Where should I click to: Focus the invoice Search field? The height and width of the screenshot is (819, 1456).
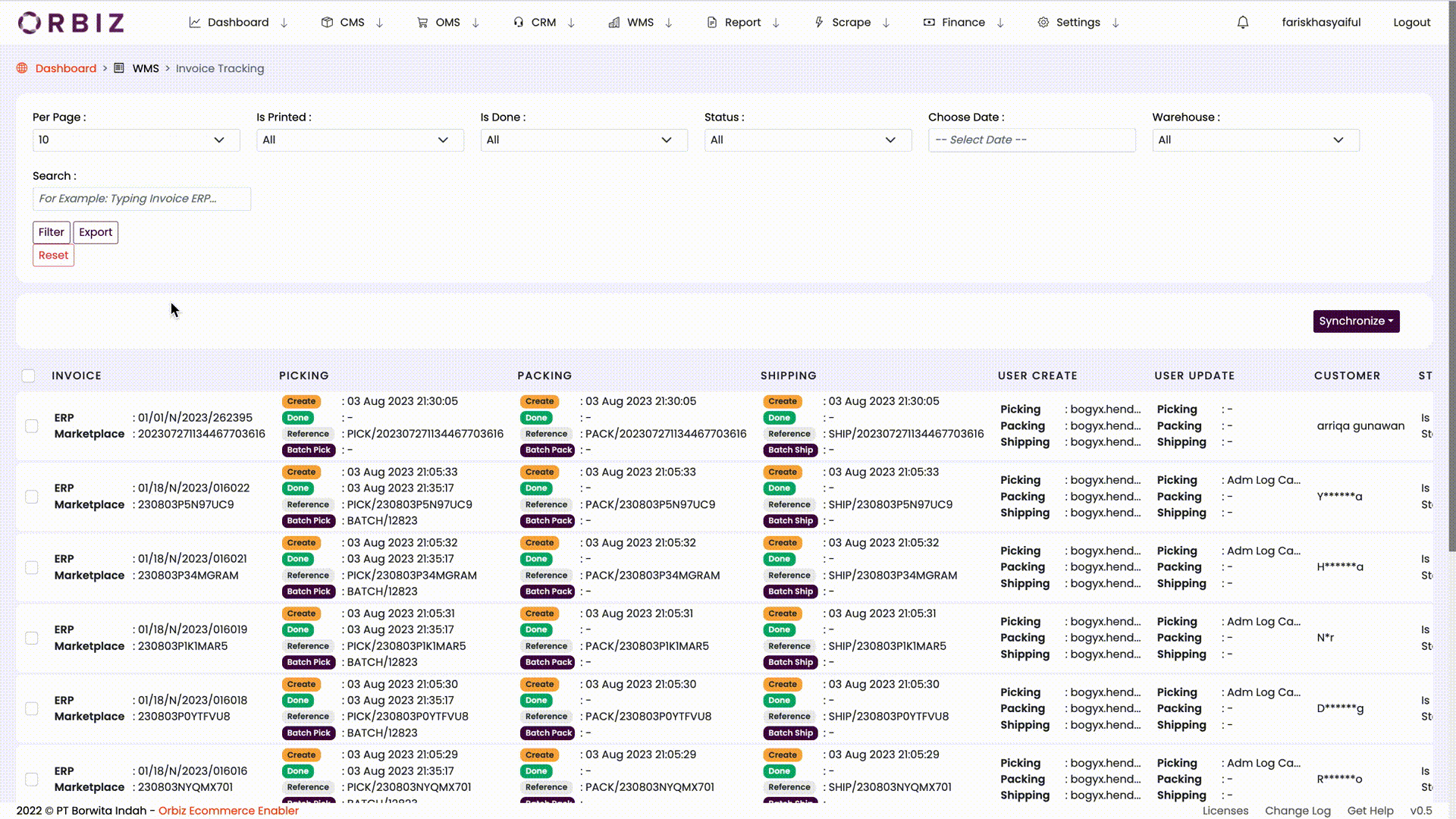[x=142, y=199]
